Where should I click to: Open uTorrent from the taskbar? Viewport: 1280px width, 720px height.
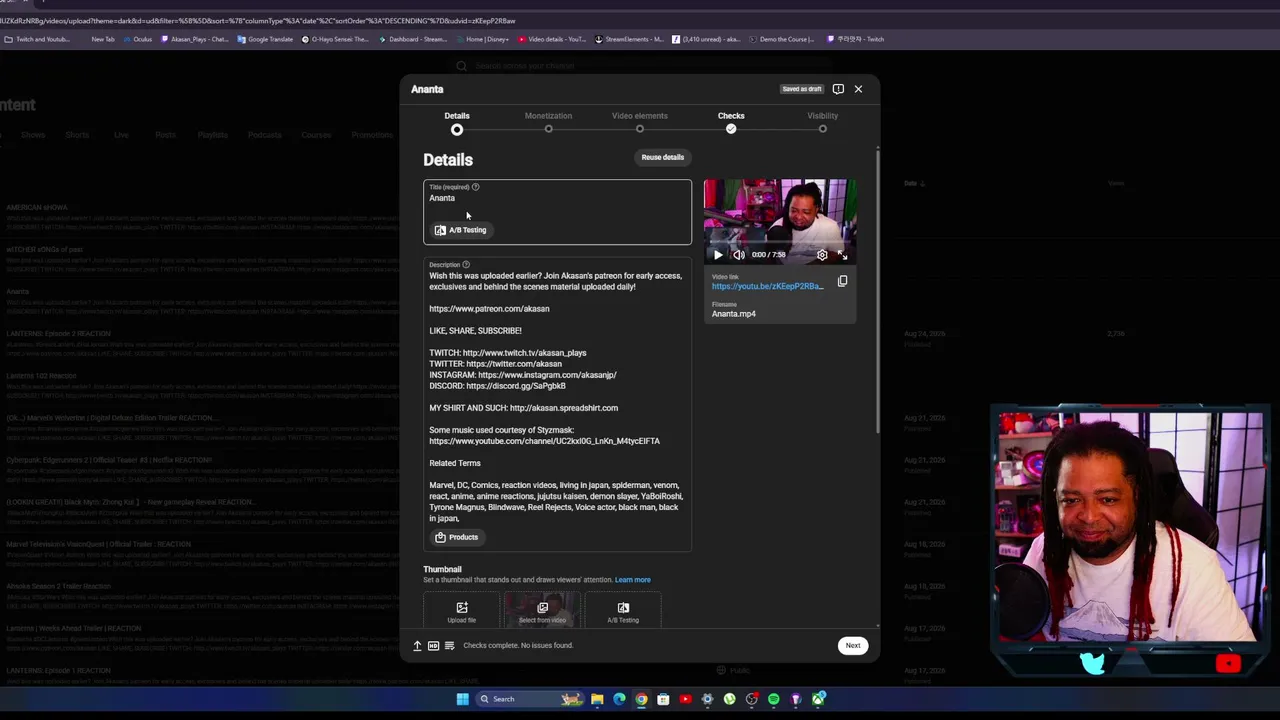click(x=729, y=699)
